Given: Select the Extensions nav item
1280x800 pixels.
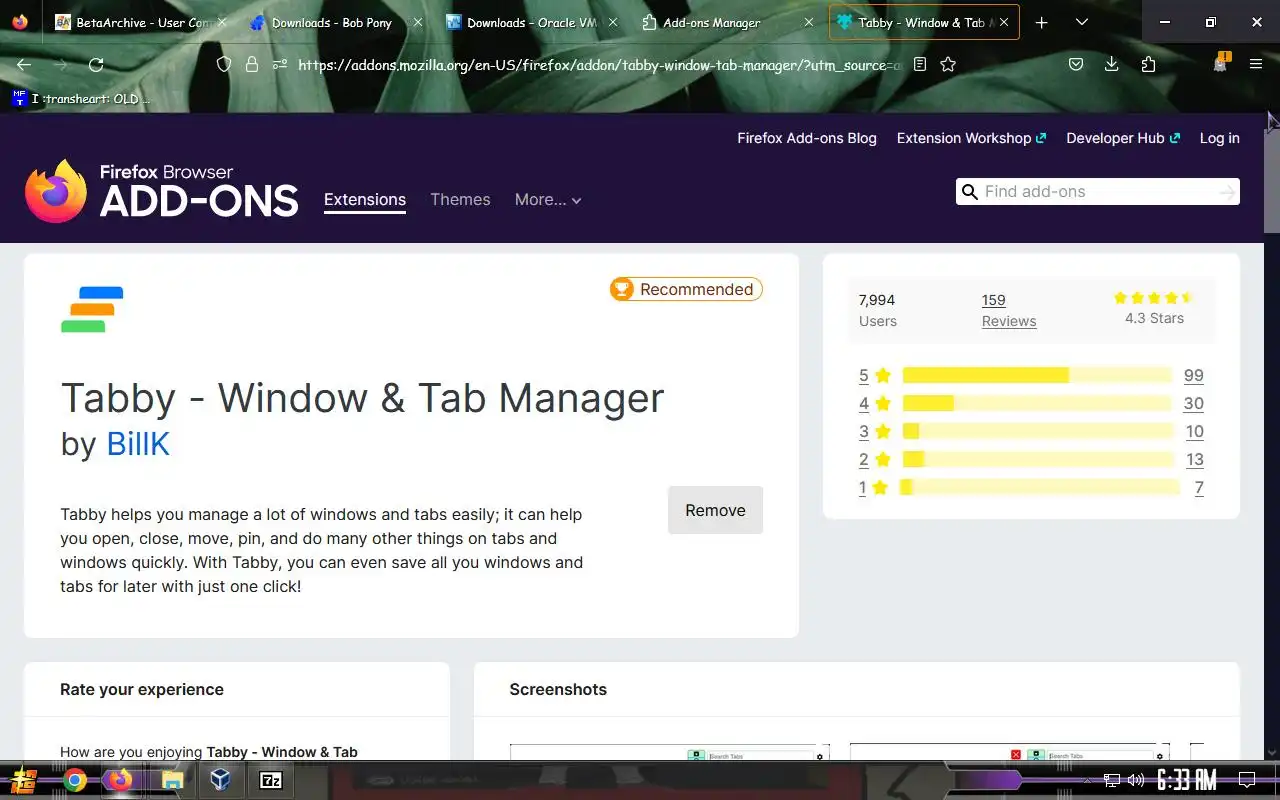Looking at the screenshot, I should coord(365,199).
